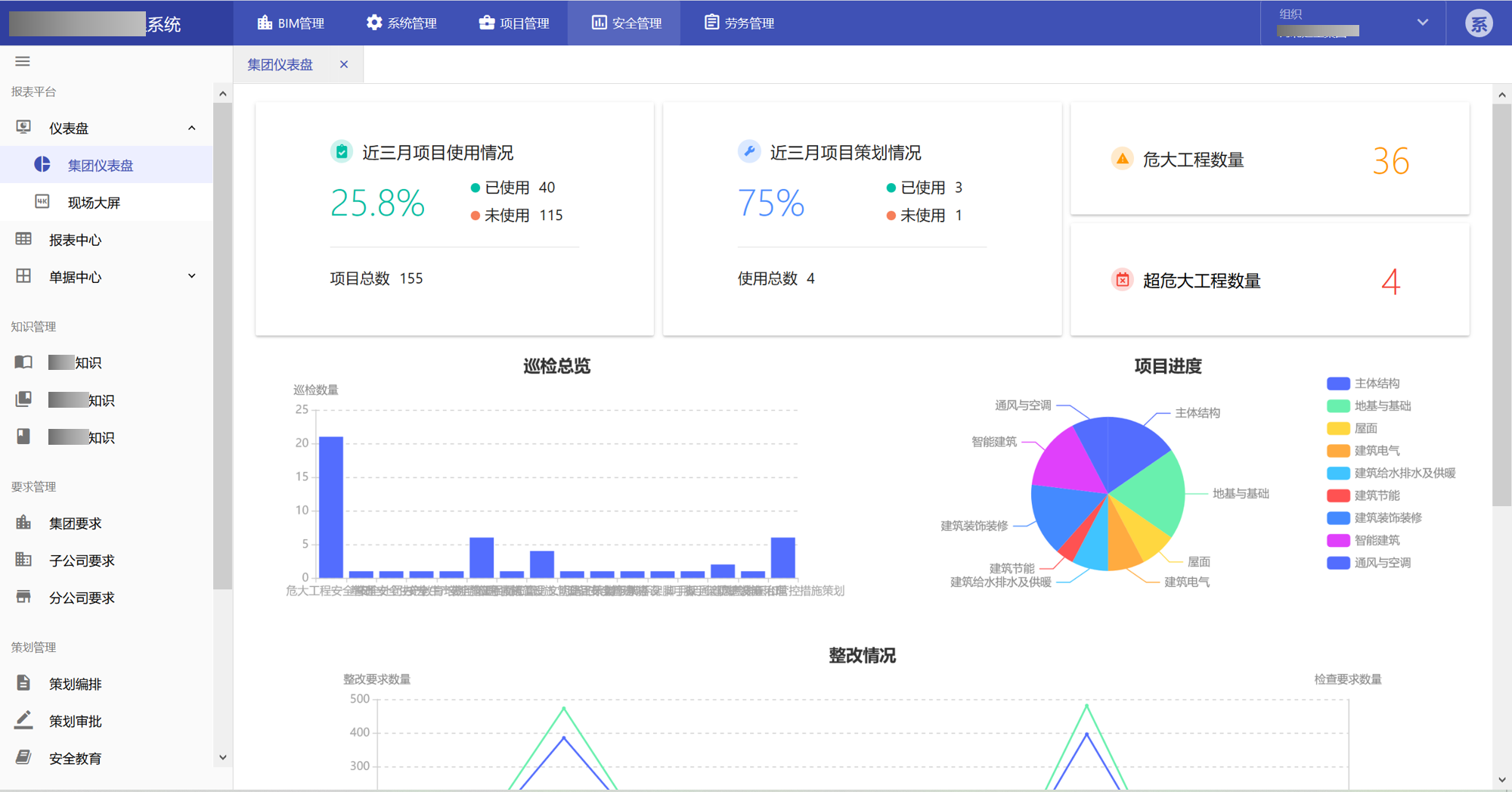
Task: Open the BIM管理 menu
Action: (x=290, y=23)
